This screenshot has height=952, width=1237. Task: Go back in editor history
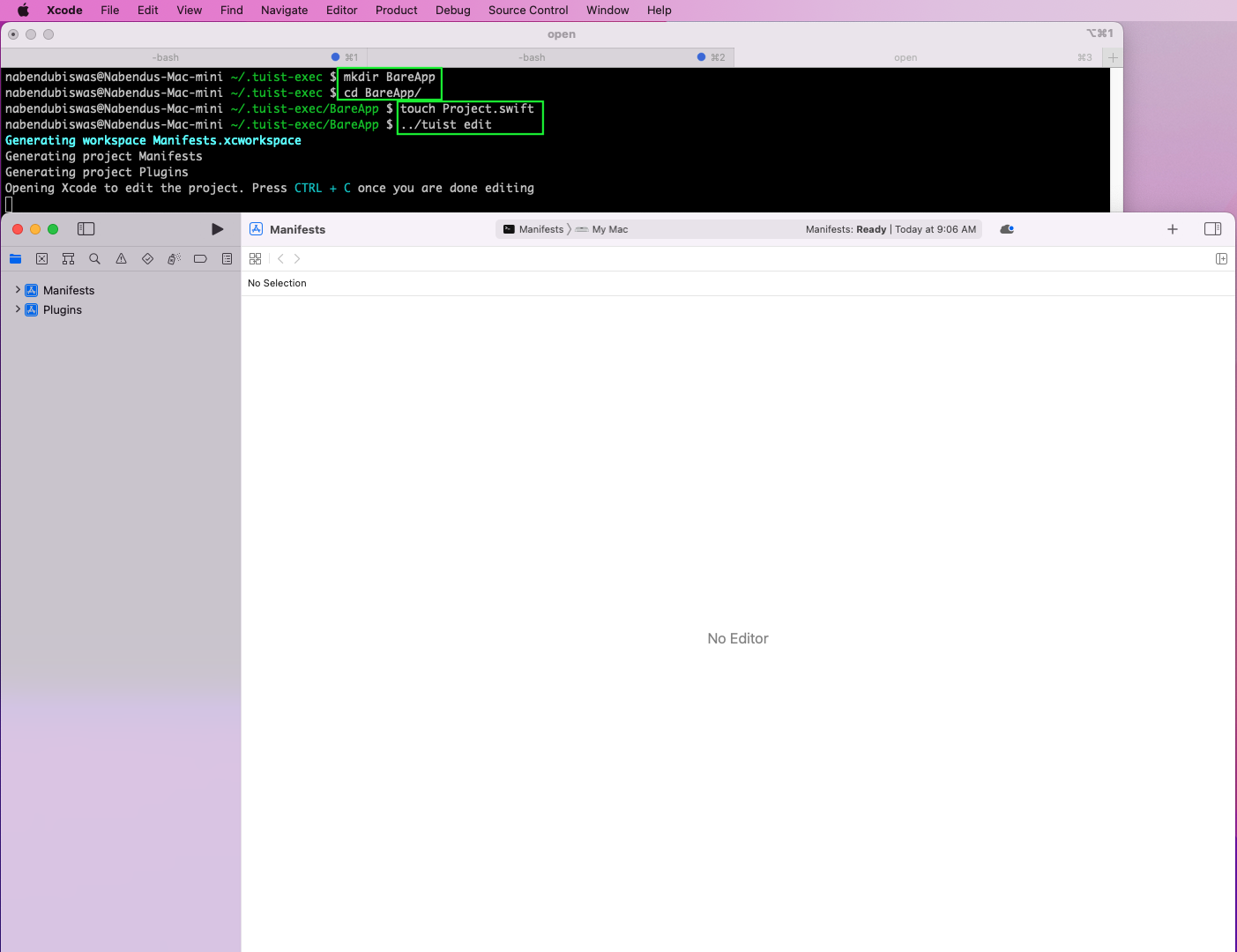pos(280,259)
